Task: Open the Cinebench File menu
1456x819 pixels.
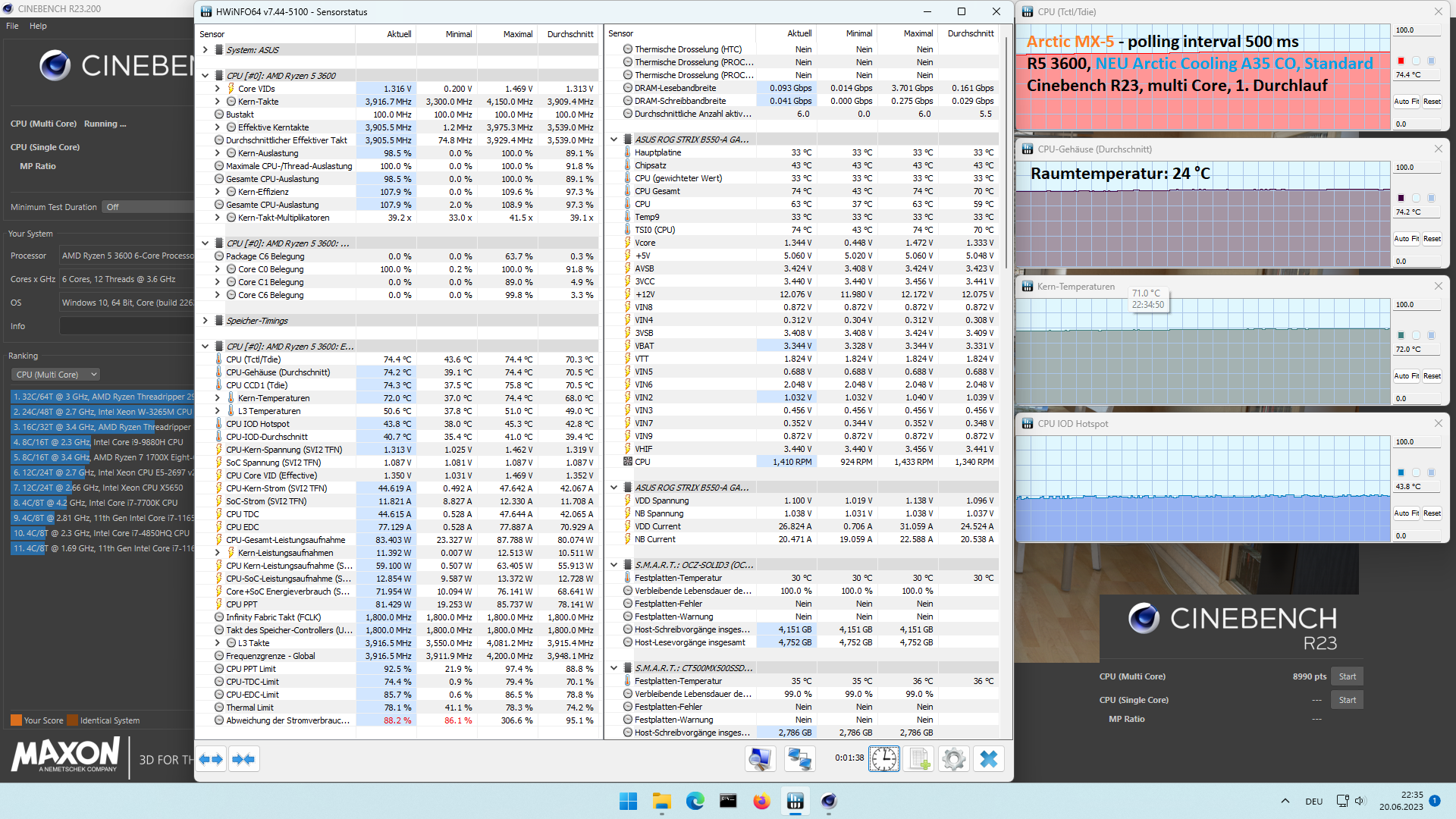Action: [x=12, y=26]
